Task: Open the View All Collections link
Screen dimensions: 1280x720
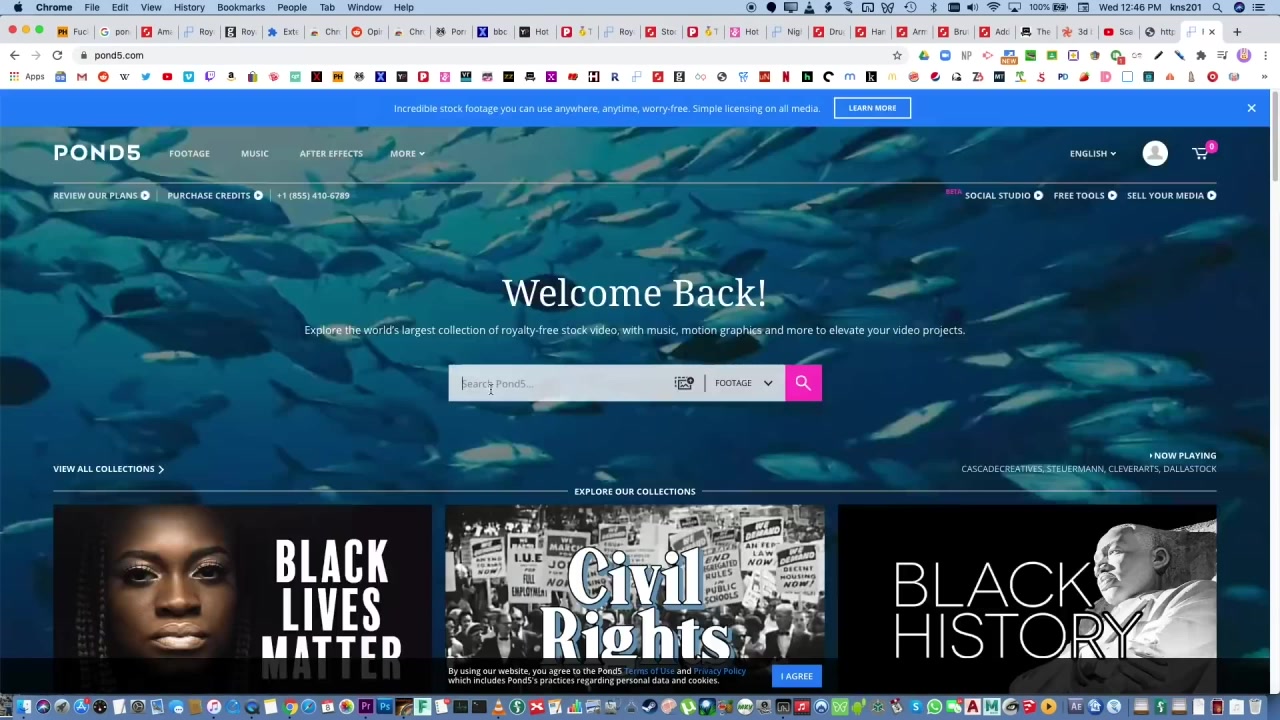Action: coord(108,469)
